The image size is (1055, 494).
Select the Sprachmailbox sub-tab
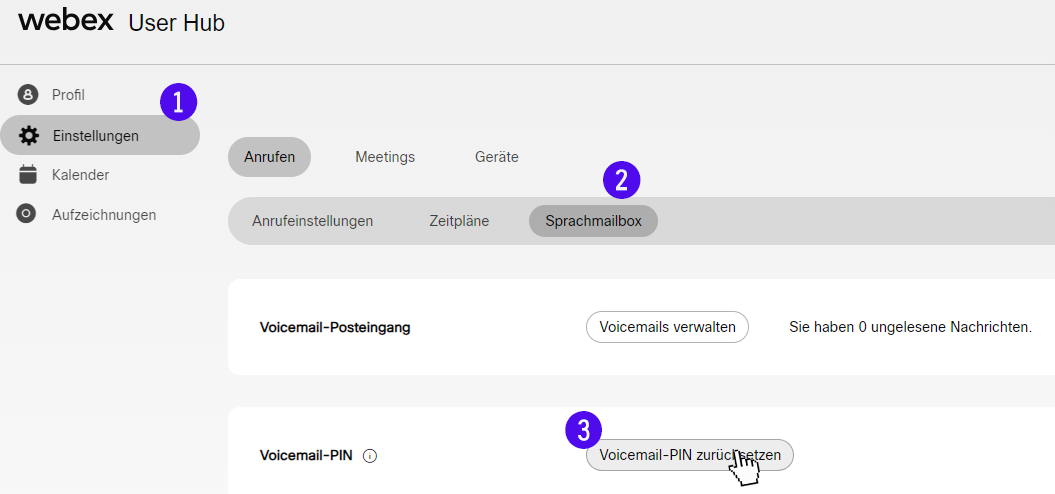point(593,221)
